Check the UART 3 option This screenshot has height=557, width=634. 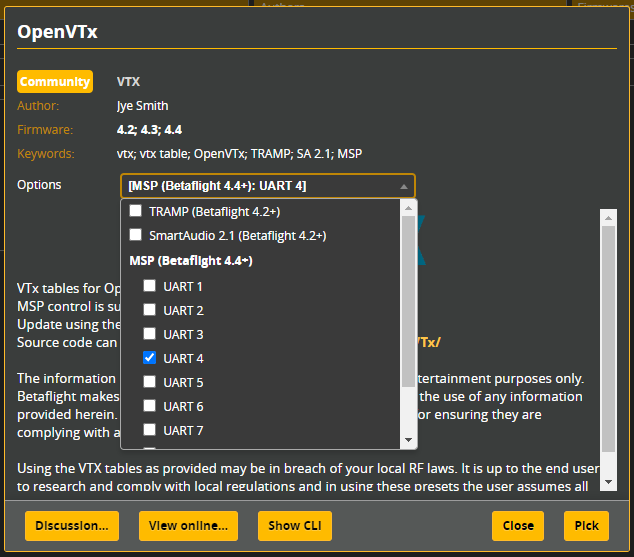click(150, 334)
